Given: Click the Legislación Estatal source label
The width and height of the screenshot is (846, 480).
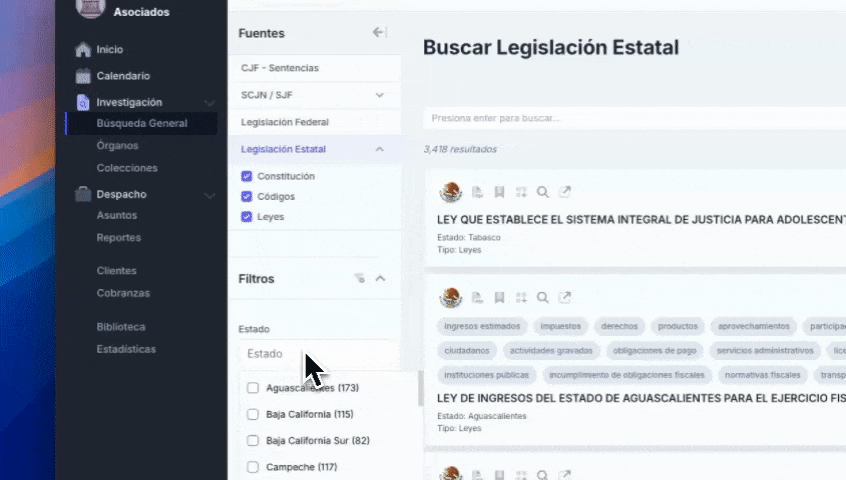Looking at the screenshot, I should pyautogui.click(x=283, y=149).
